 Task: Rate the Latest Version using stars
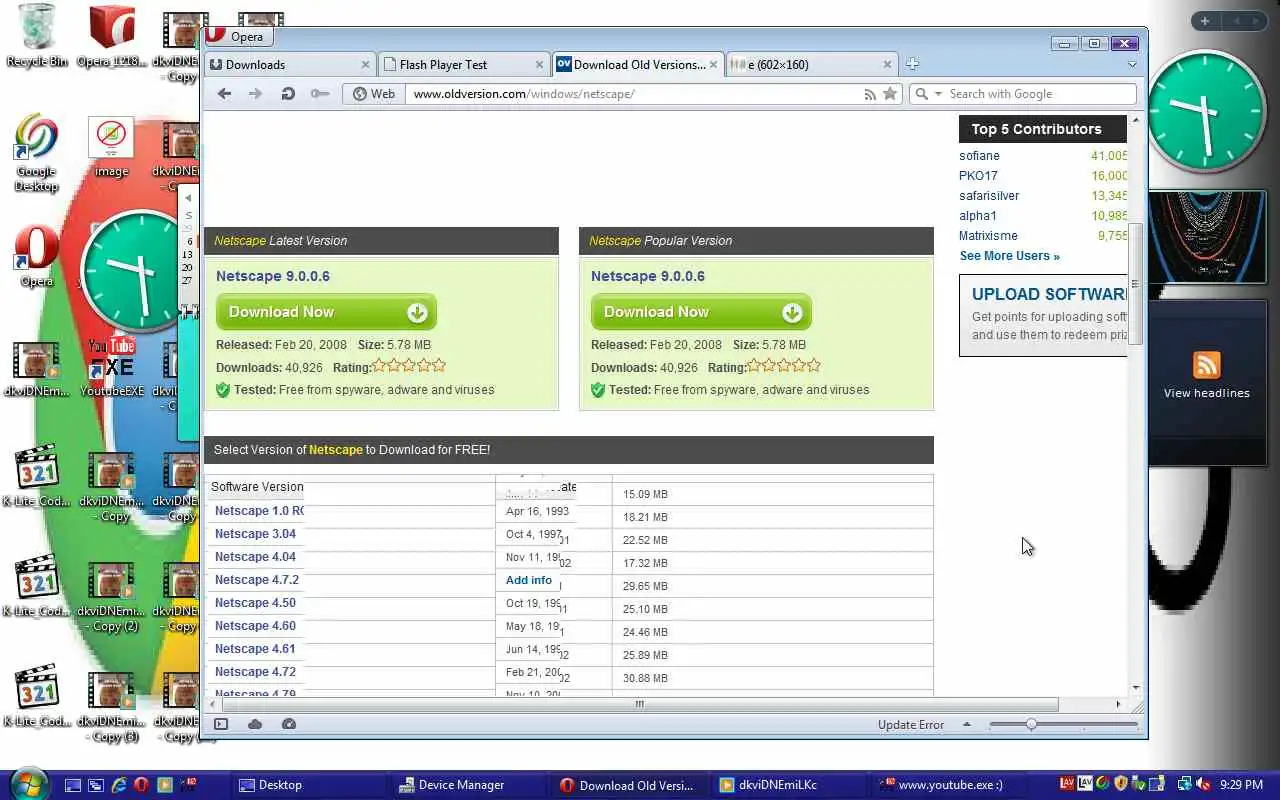coord(409,366)
